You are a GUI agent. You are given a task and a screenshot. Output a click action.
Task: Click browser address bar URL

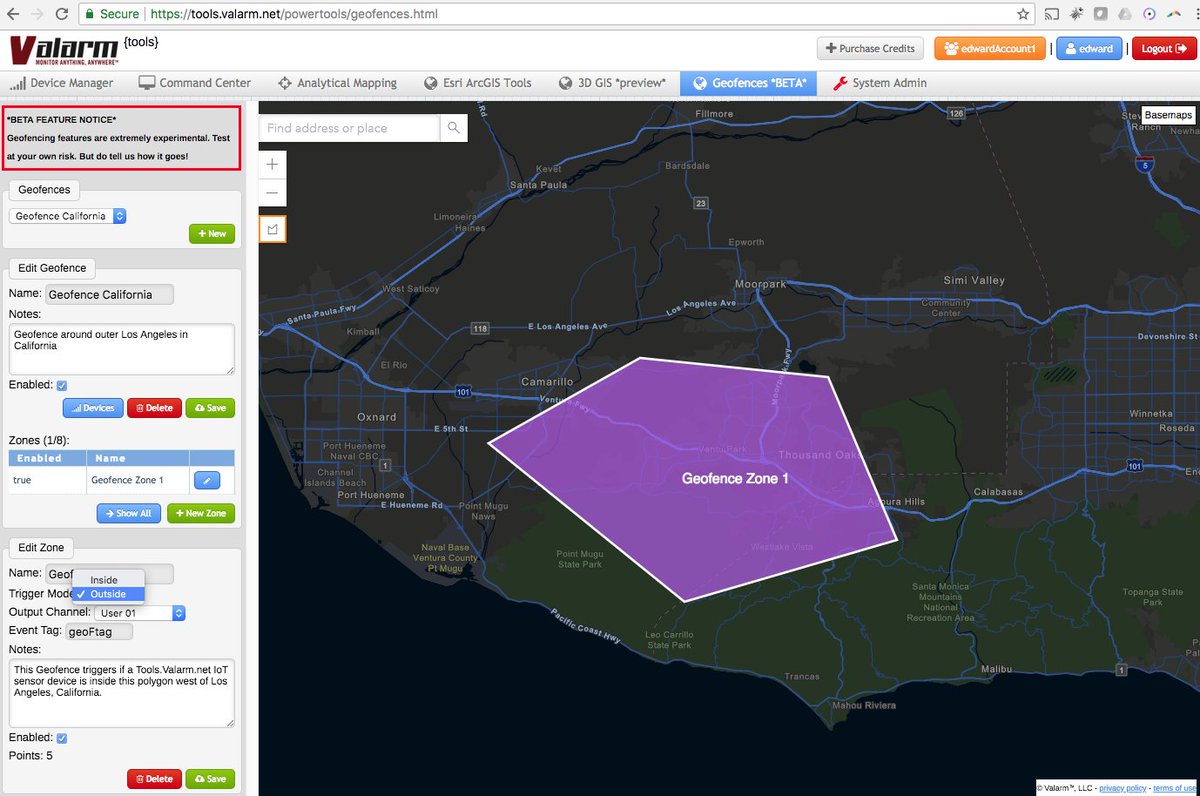[x=294, y=14]
